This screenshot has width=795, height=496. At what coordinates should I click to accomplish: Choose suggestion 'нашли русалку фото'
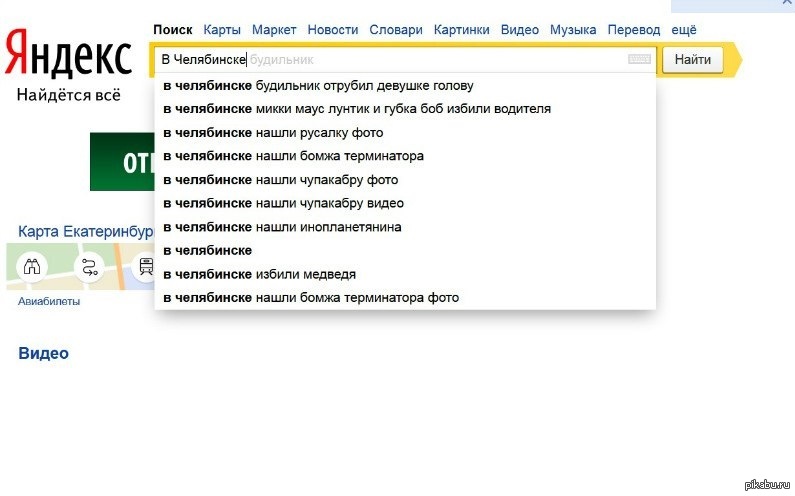[273, 132]
